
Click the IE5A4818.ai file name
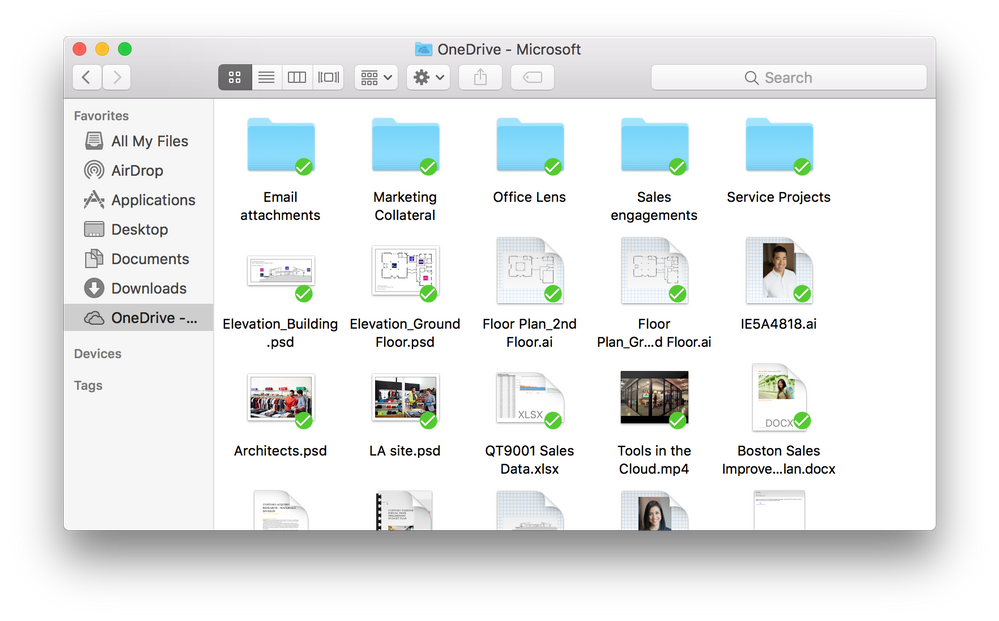click(x=779, y=324)
